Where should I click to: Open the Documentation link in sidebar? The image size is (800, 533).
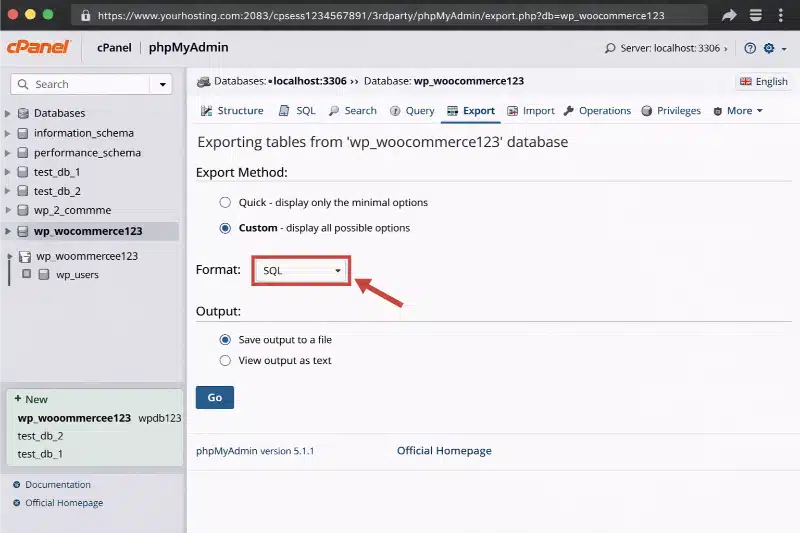click(58, 485)
